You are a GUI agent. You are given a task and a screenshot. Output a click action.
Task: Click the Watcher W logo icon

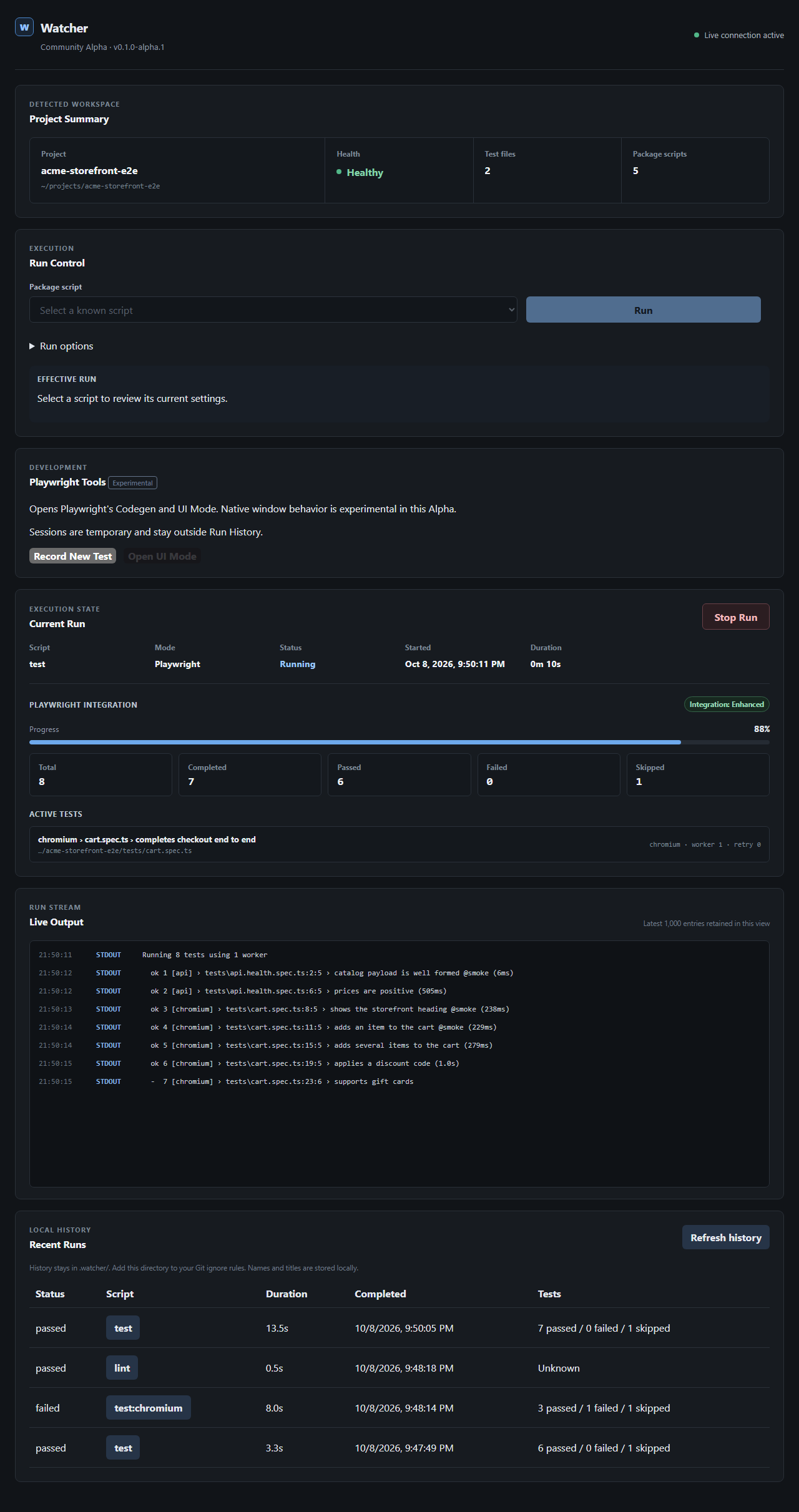click(x=24, y=27)
